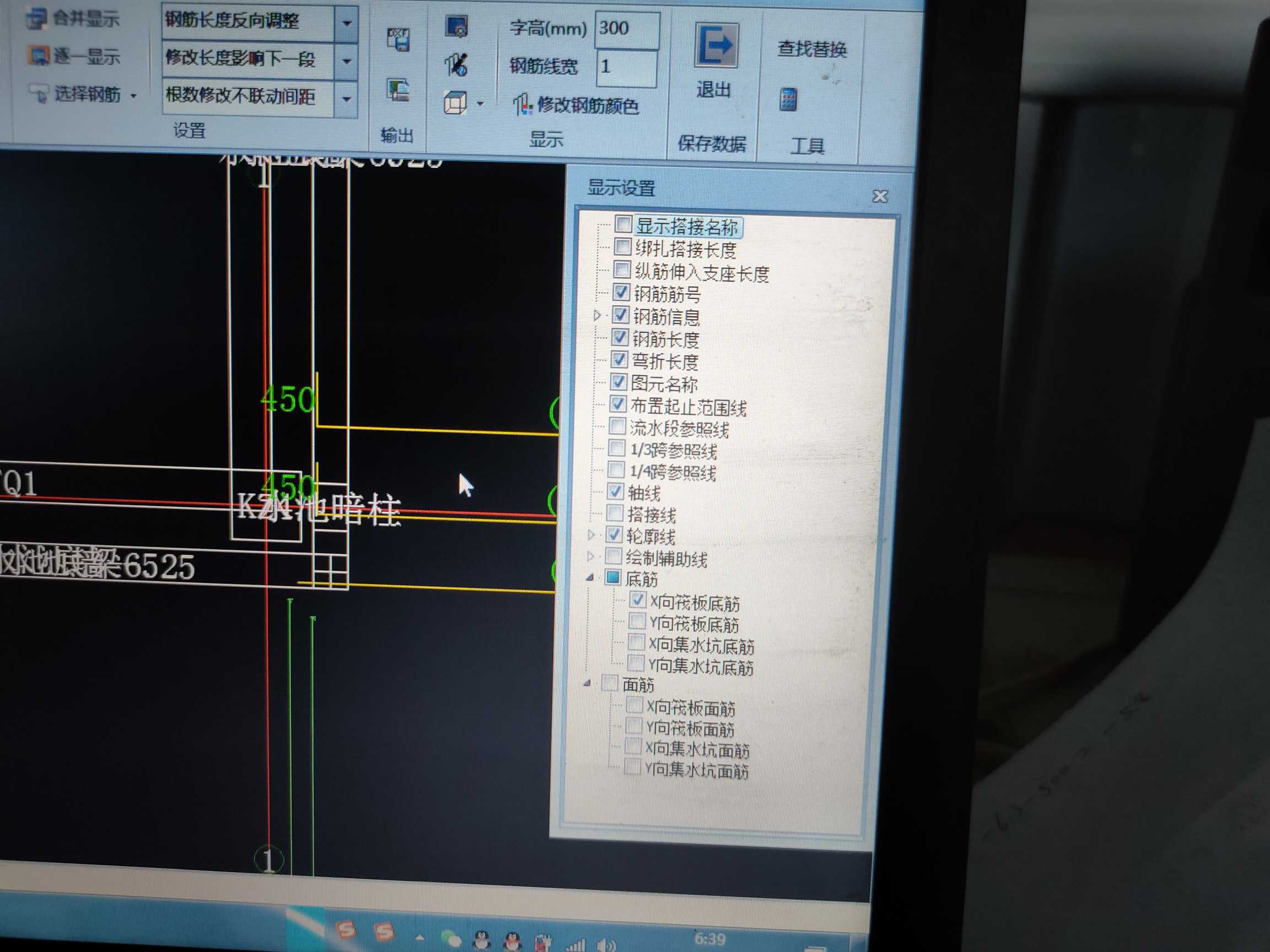Viewport: 1270px width, 952px height.
Task: Click the lower export icon in 输出 group
Action: coord(398,90)
